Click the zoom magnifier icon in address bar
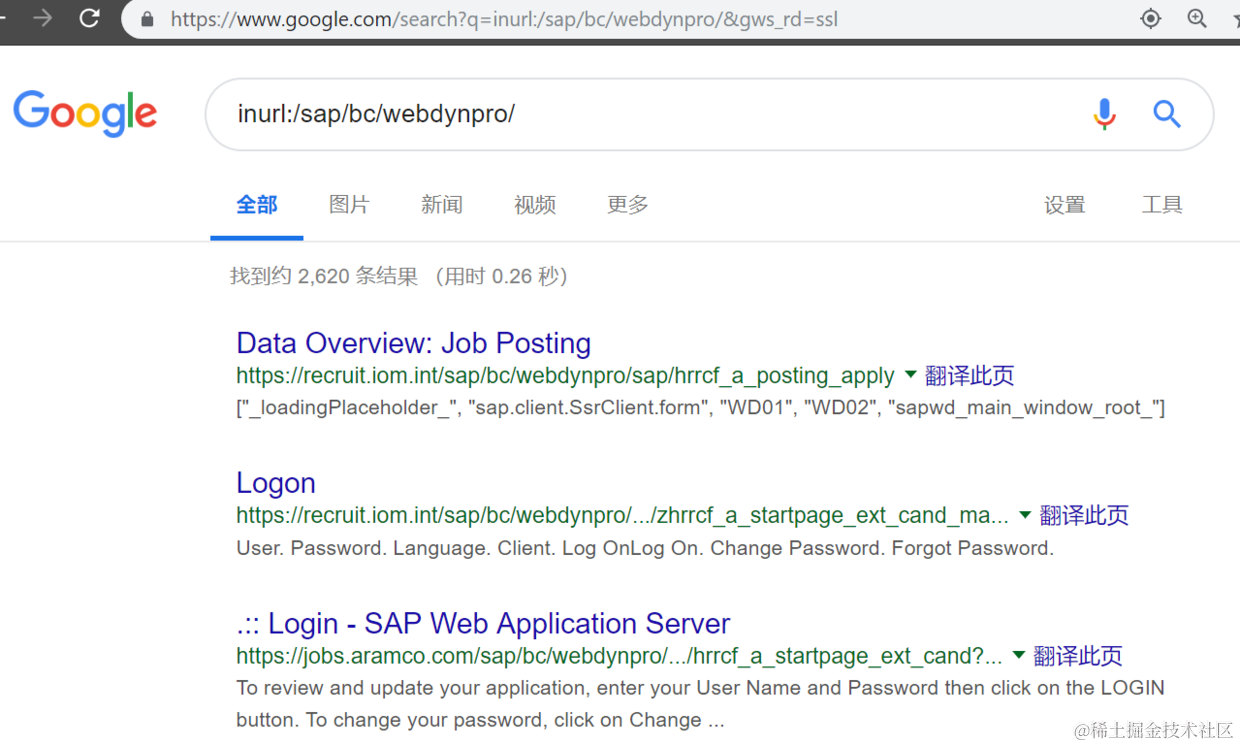 (x=1196, y=18)
